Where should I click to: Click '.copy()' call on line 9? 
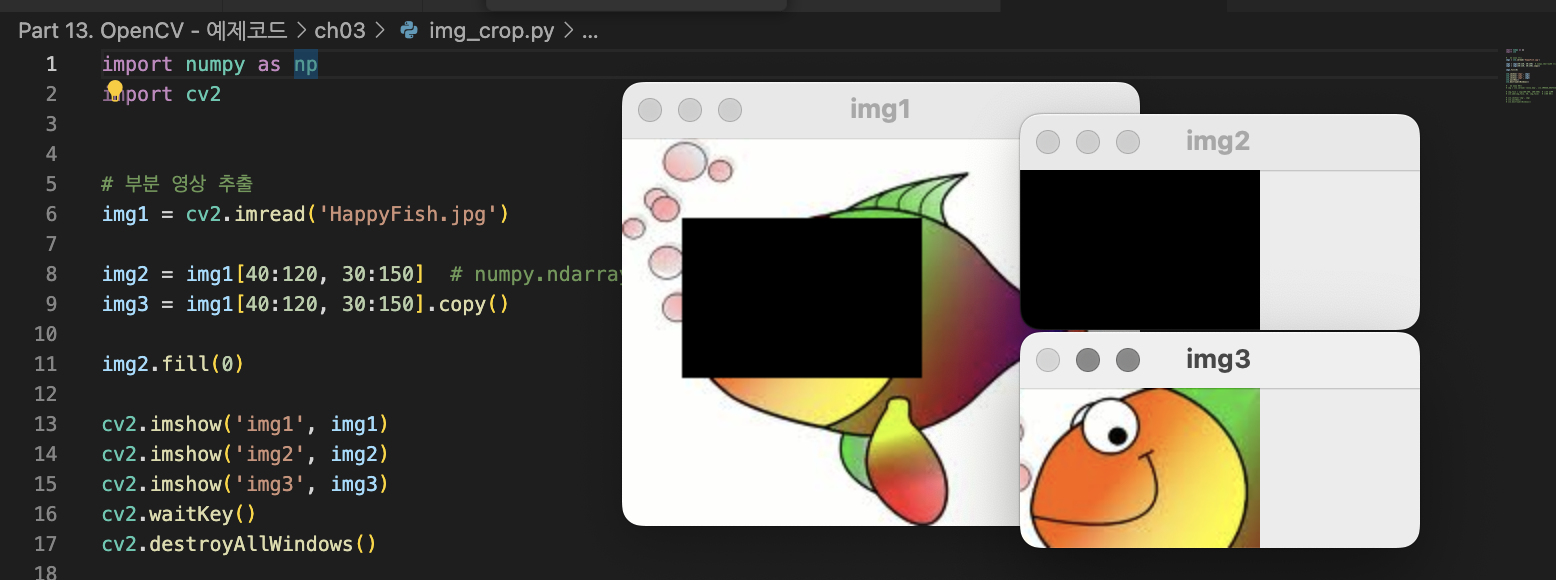pyautogui.click(x=467, y=304)
